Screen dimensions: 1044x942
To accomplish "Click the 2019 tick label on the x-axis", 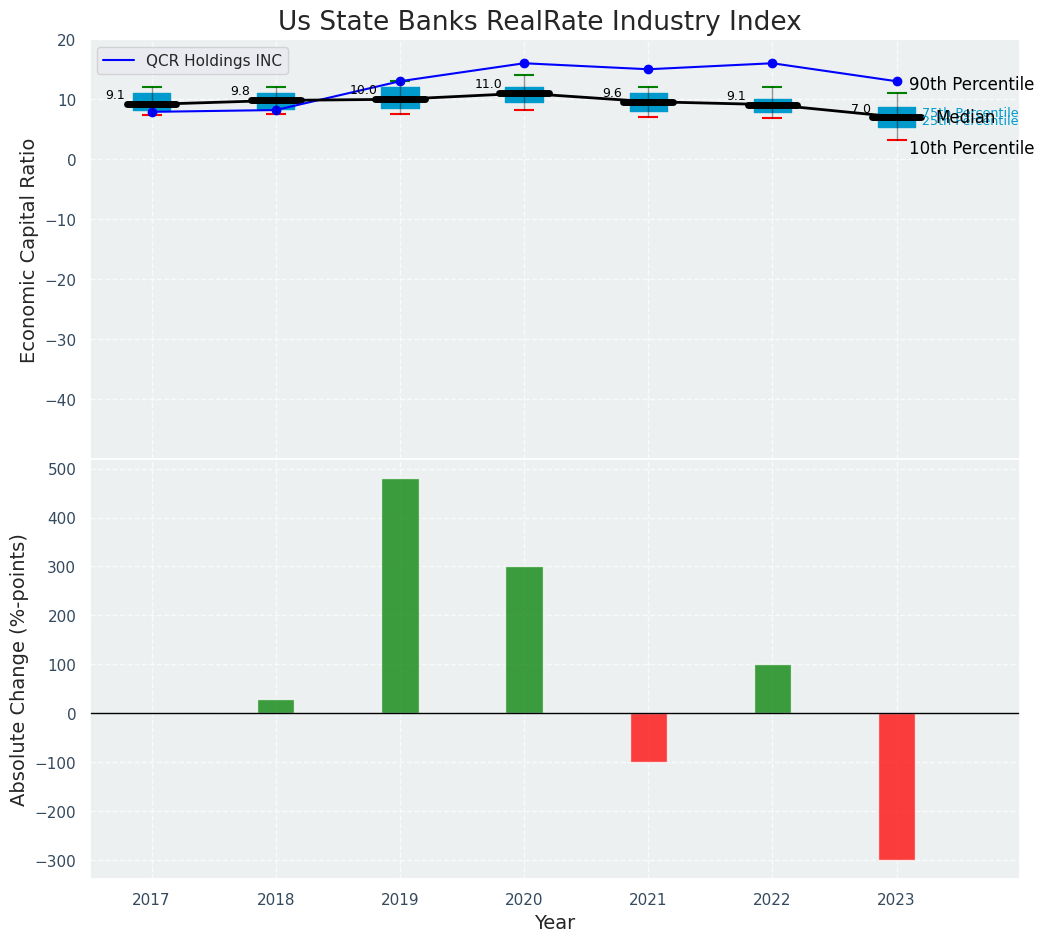I will tap(400, 900).
